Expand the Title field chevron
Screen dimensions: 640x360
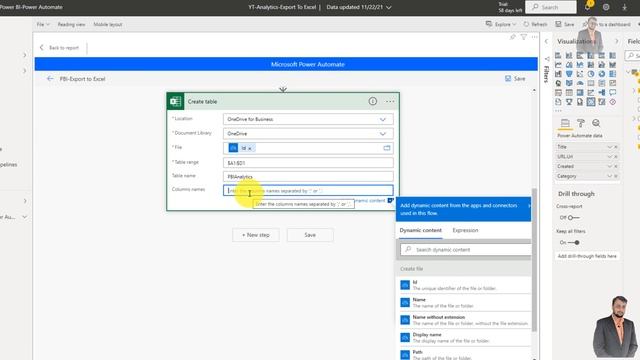coord(609,147)
